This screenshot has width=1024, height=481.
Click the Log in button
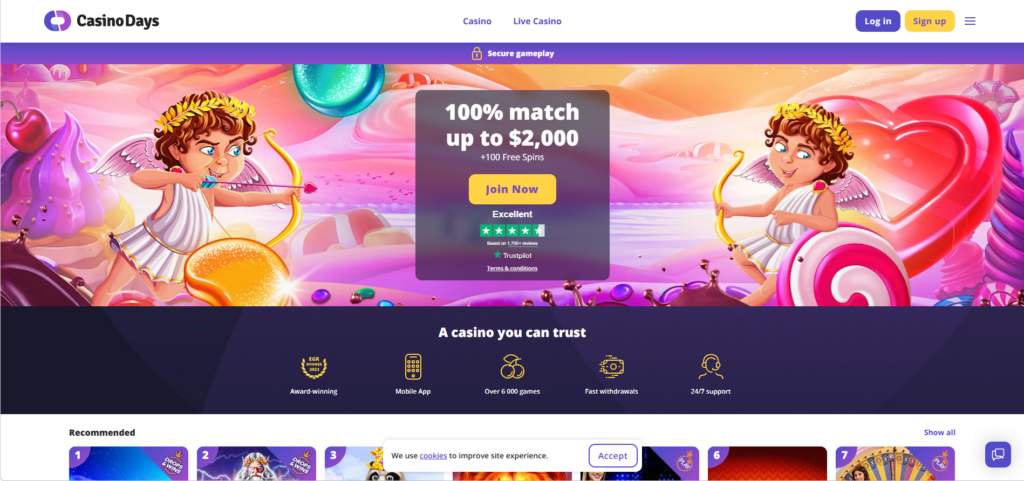tap(878, 21)
